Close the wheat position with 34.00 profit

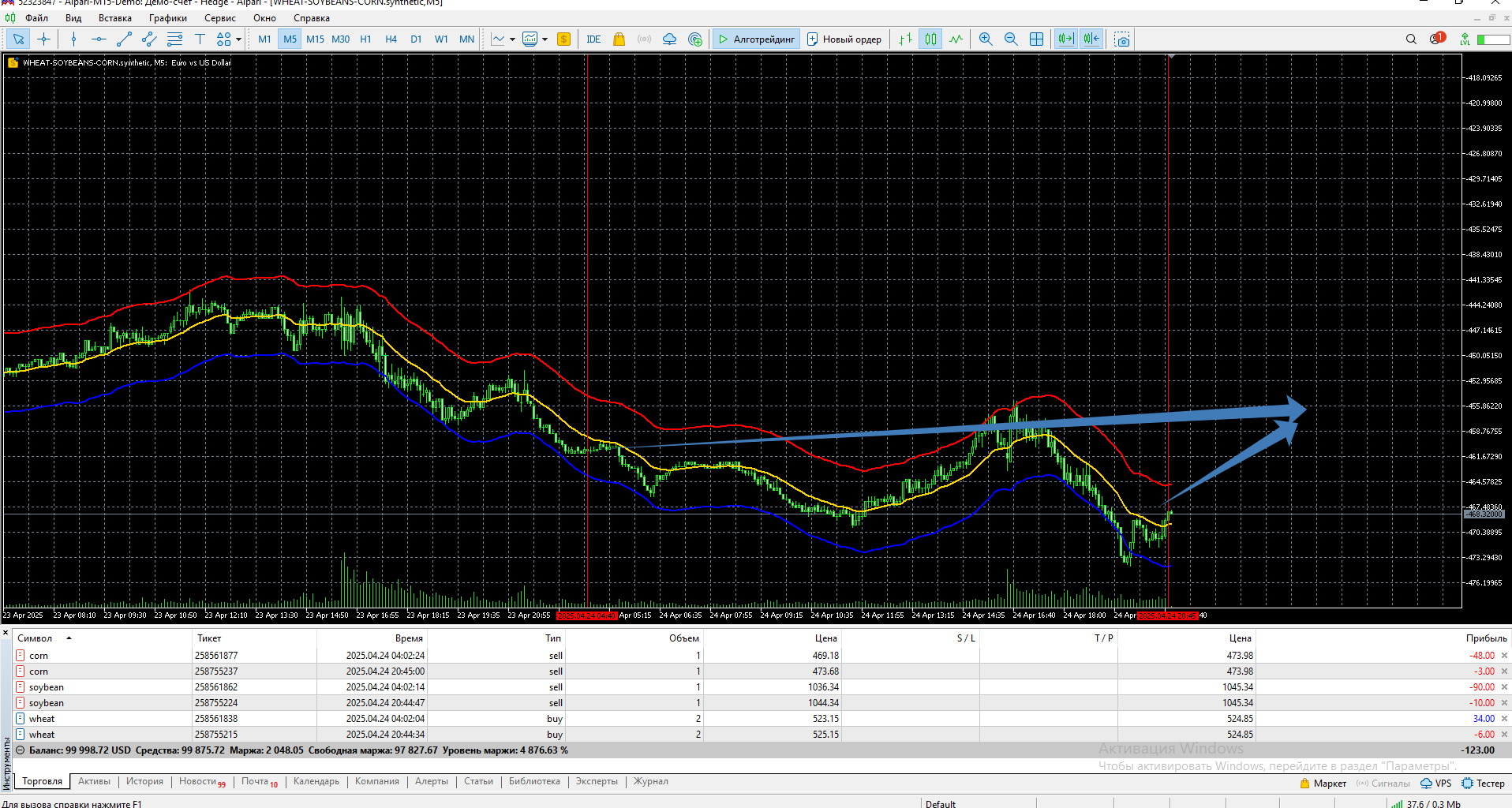point(1504,719)
